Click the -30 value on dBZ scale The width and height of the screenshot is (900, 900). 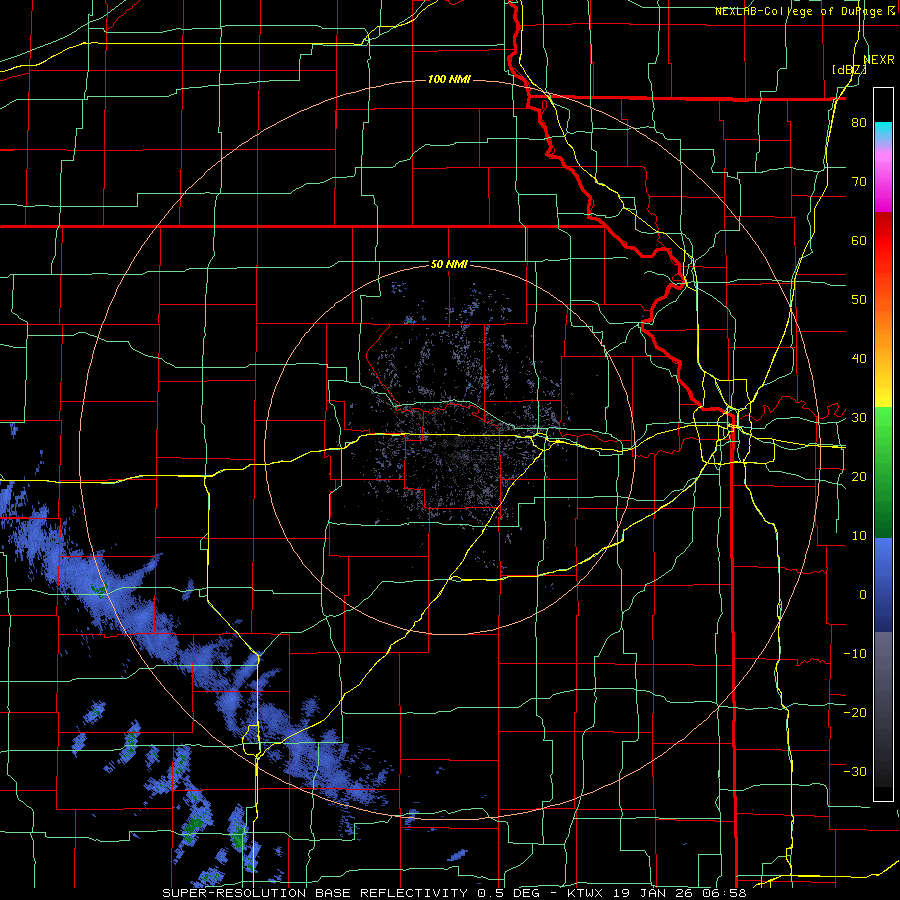tap(855, 771)
